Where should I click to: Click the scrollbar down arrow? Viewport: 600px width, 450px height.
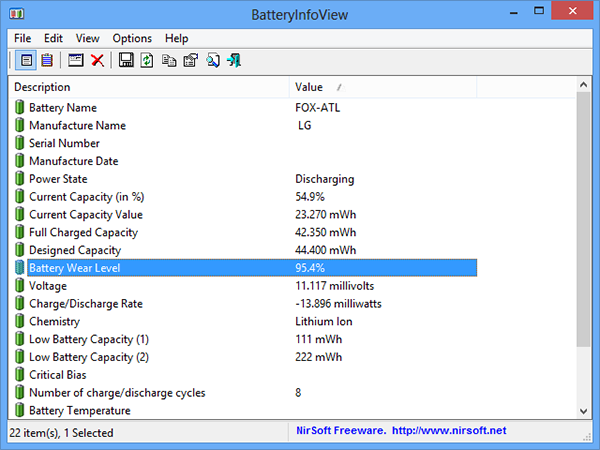[x=584, y=411]
